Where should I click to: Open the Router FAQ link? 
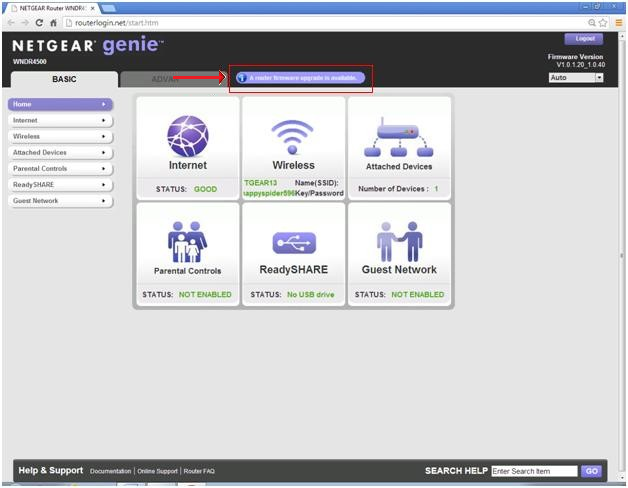199,471
